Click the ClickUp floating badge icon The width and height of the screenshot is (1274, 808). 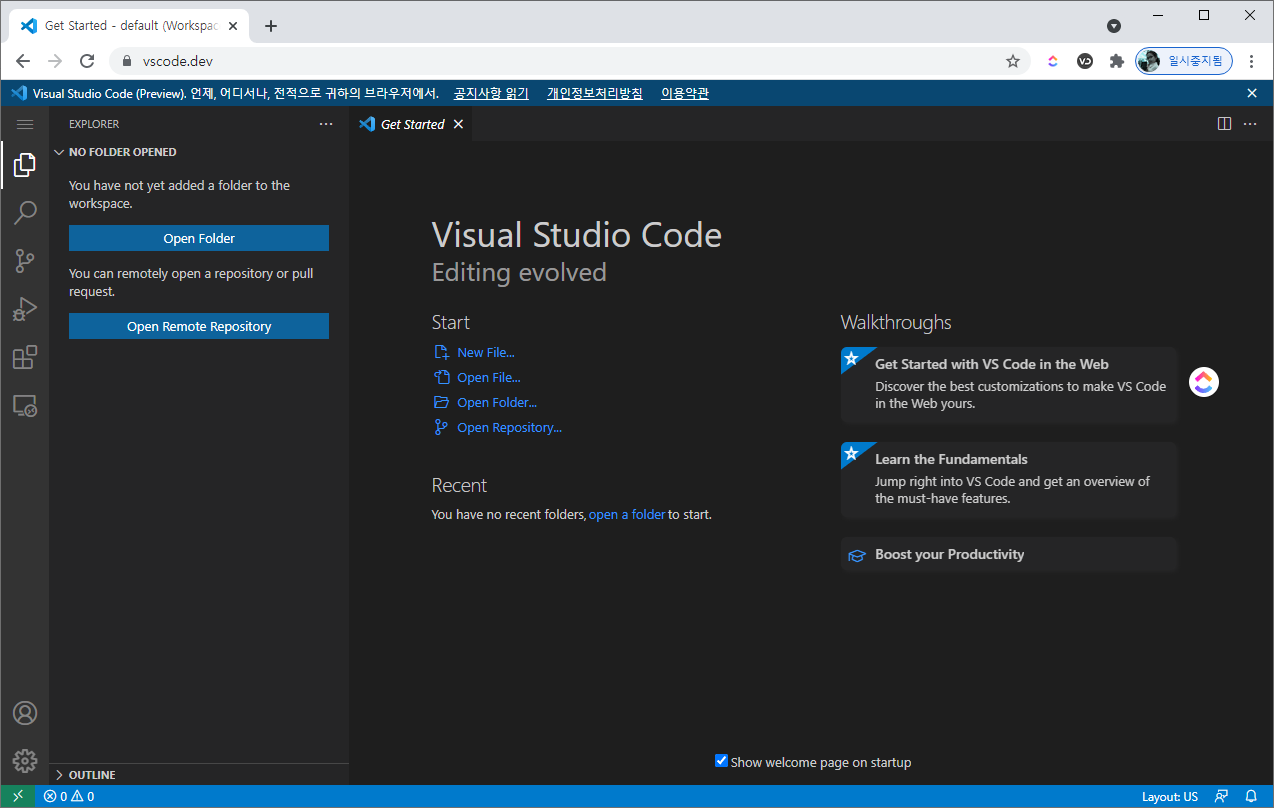(x=1204, y=382)
